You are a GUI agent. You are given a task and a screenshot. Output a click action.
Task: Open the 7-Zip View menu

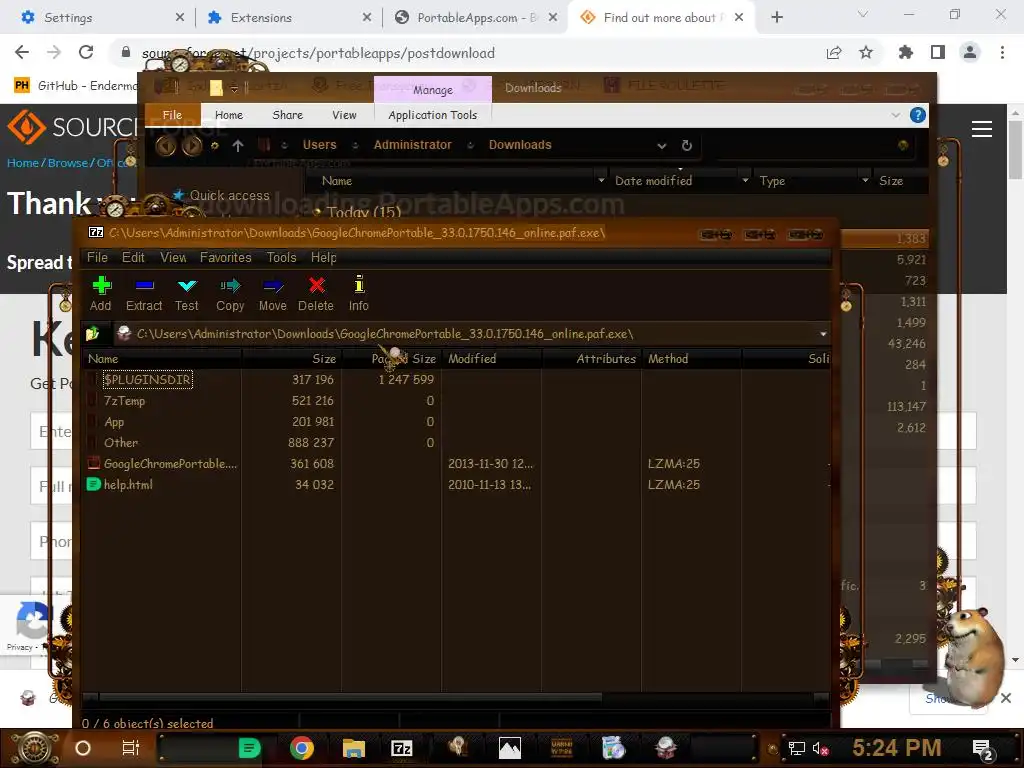coord(173,257)
